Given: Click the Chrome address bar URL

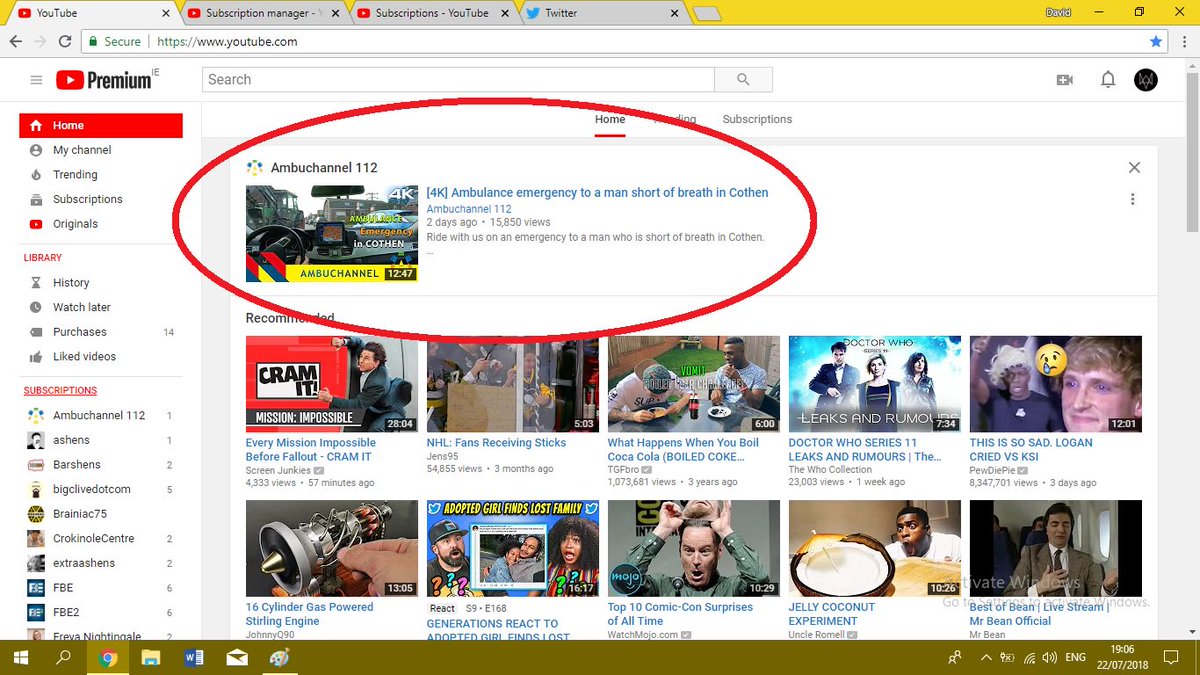Looking at the screenshot, I should tap(228, 42).
